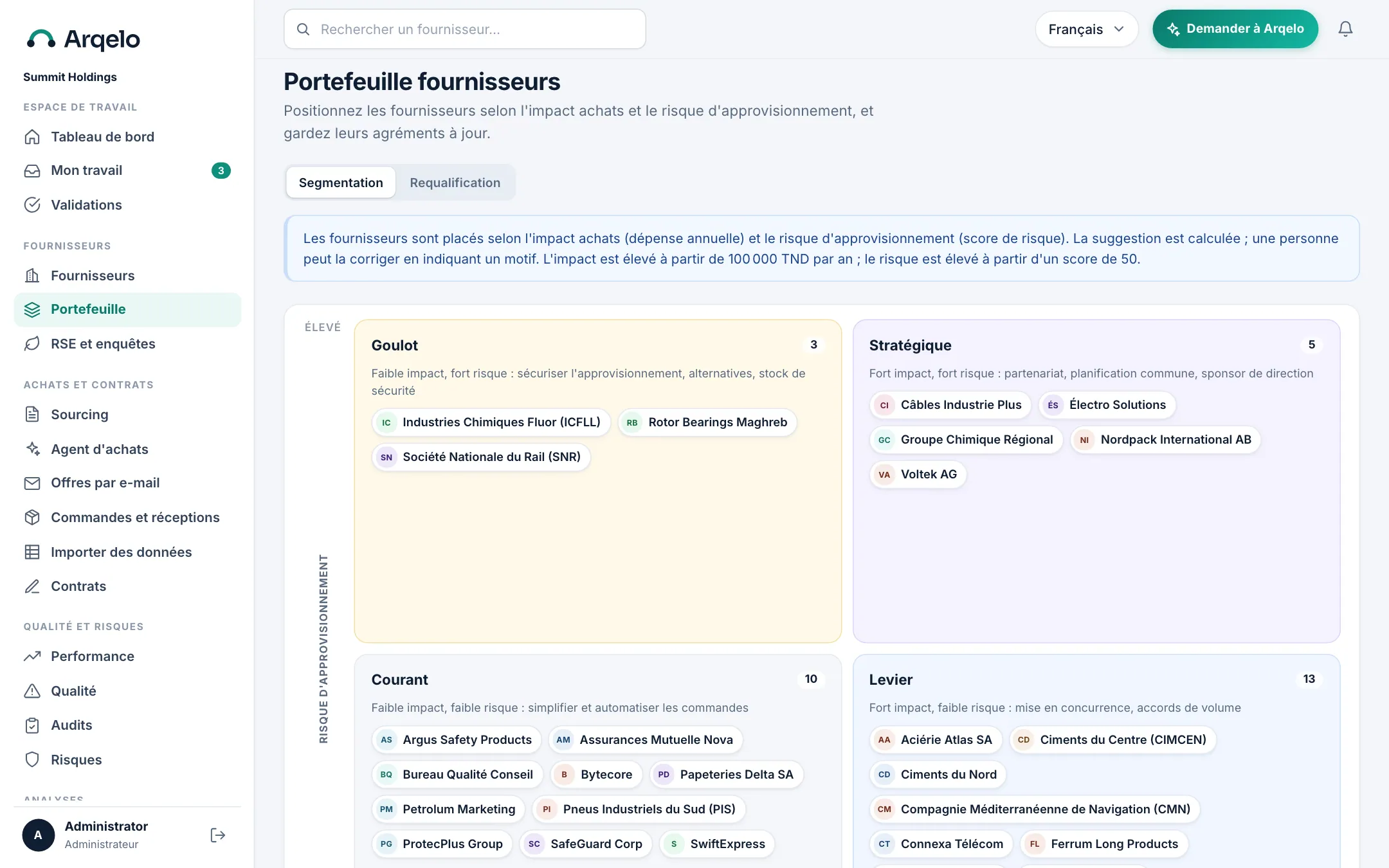Open Commandes et réceptions package item
The image size is (1389, 868).
[x=127, y=518]
